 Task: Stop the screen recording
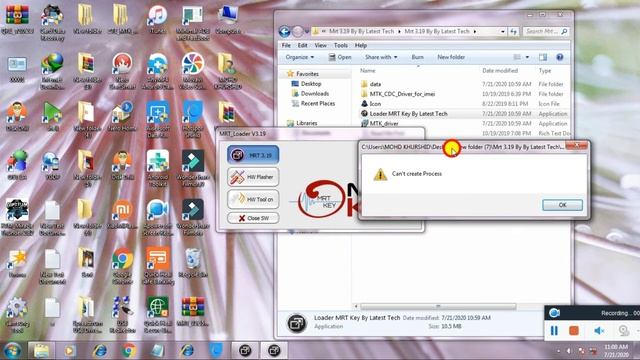tap(573, 331)
